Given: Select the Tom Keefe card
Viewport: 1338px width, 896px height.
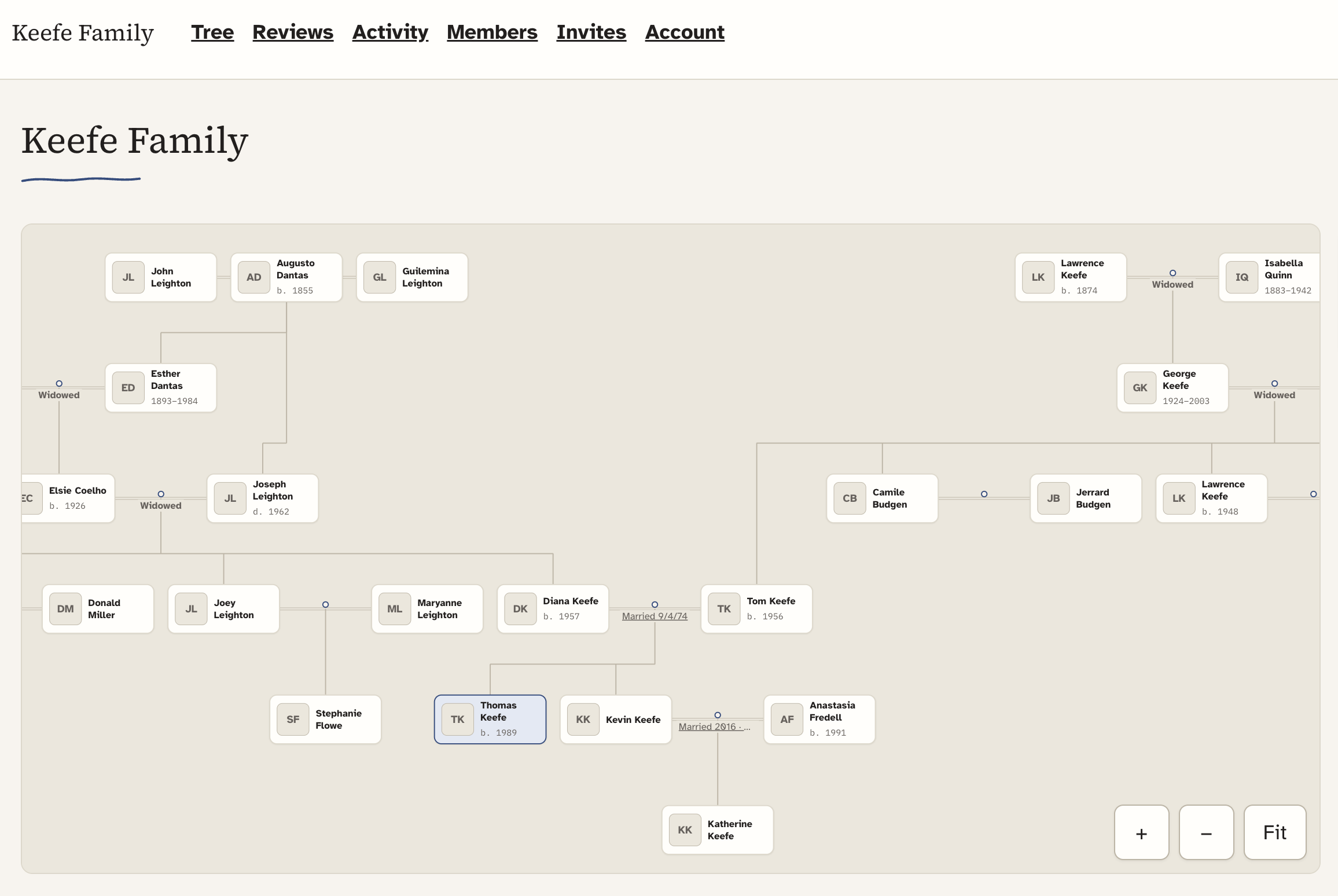Looking at the screenshot, I should coord(756,609).
